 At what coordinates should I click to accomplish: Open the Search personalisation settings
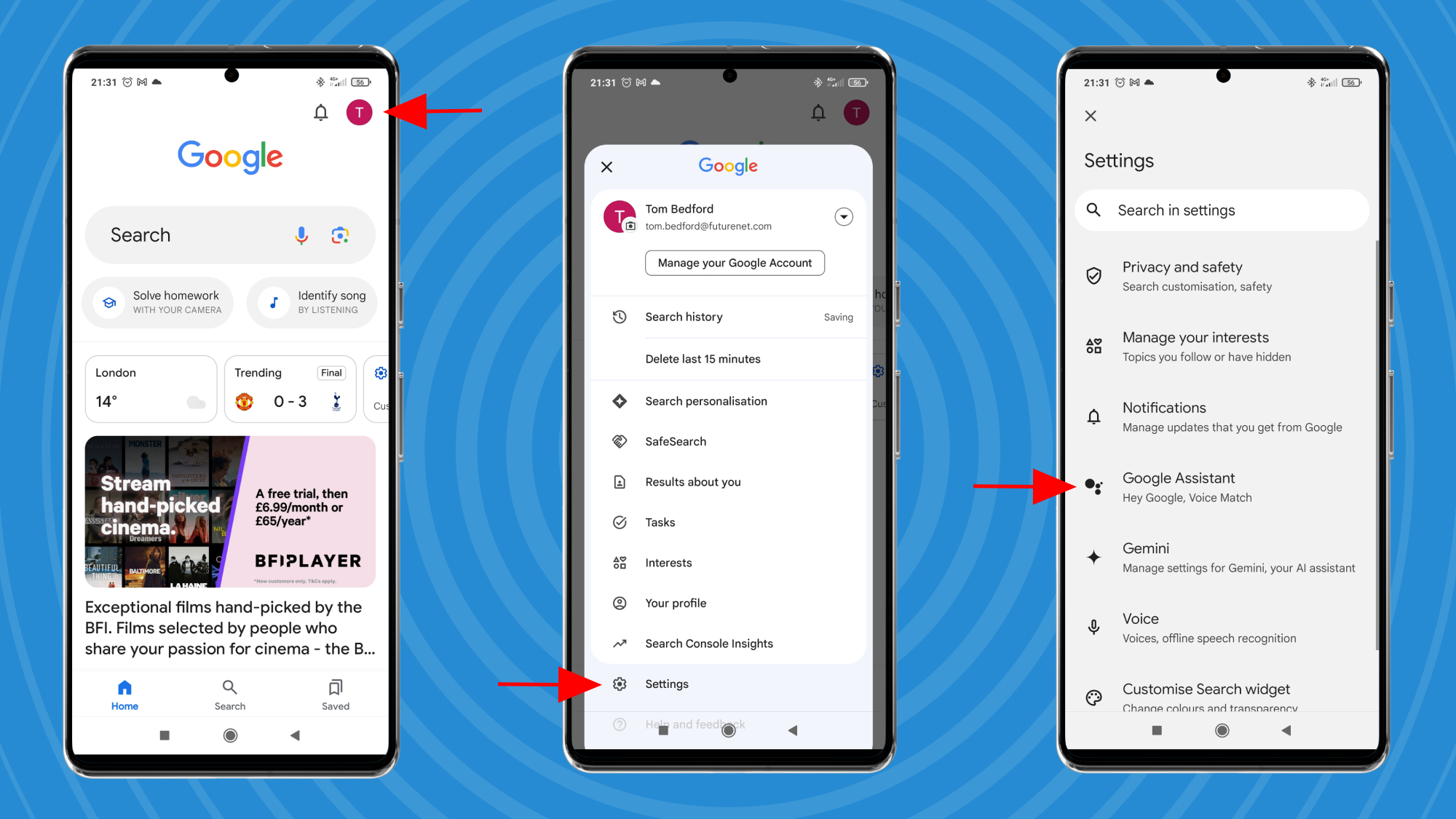pos(706,400)
